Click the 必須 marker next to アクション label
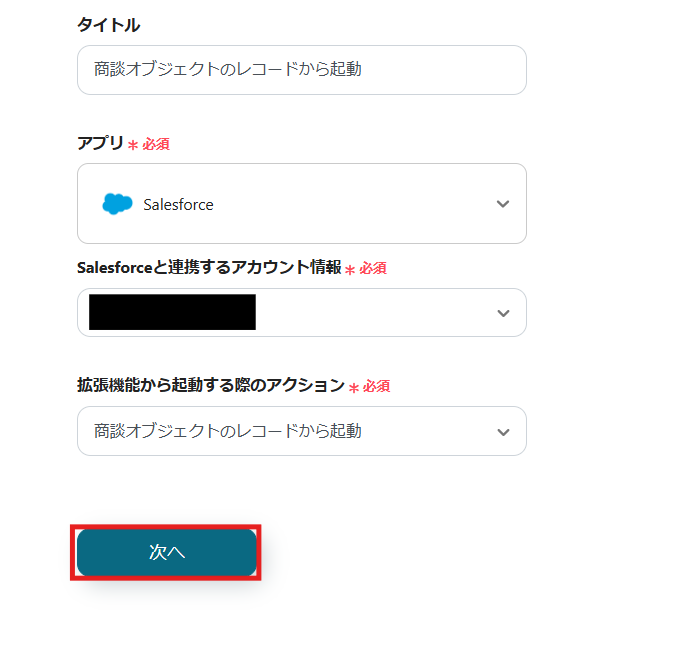 click(376, 386)
